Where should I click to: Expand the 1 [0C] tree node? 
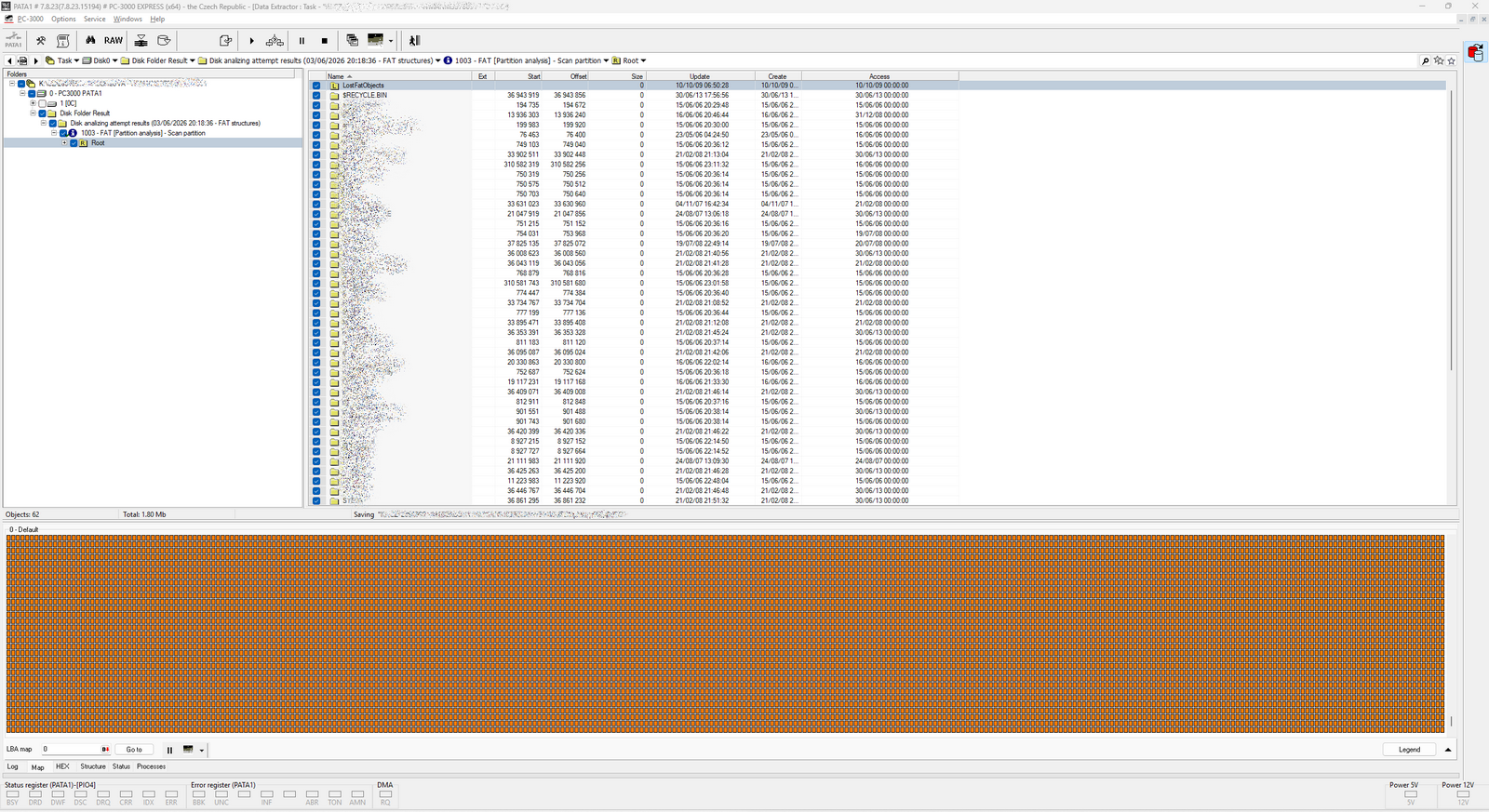coord(34,103)
